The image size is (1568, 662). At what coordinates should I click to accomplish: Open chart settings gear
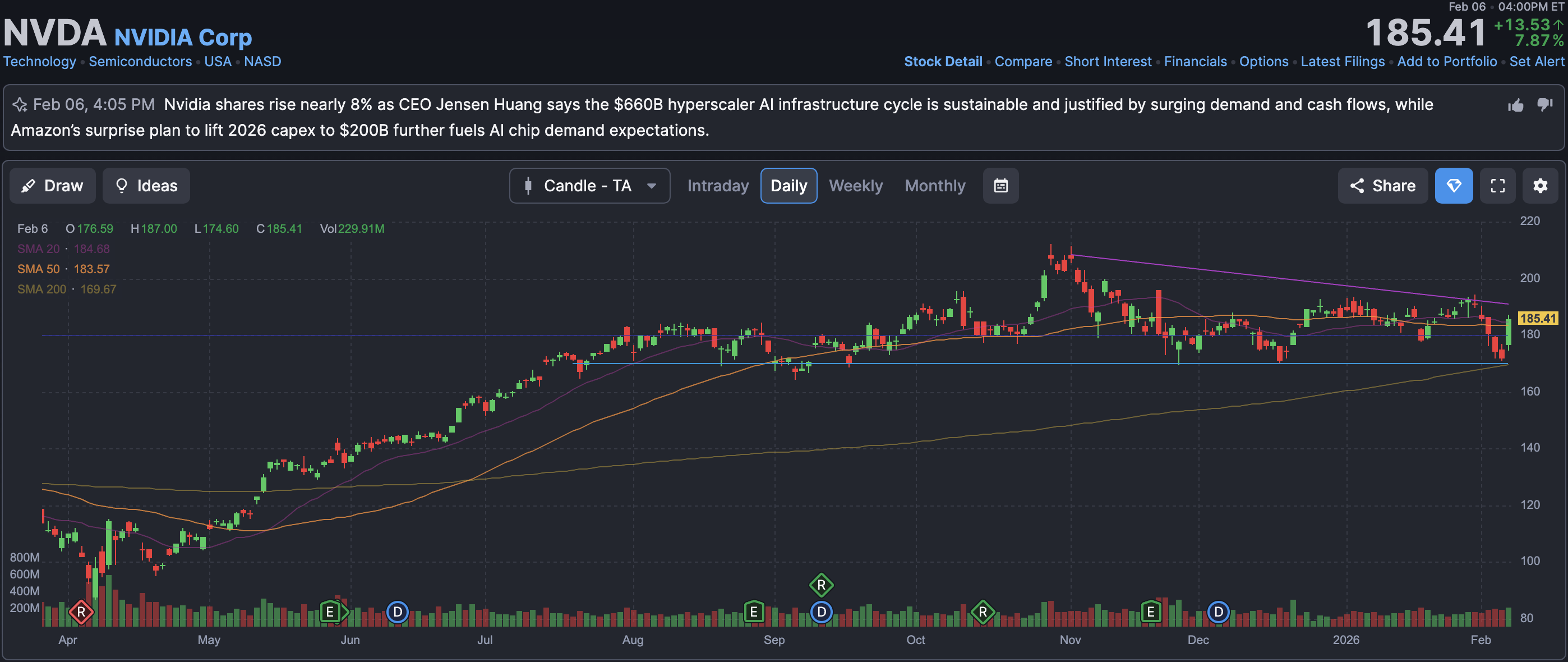[x=1540, y=186]
